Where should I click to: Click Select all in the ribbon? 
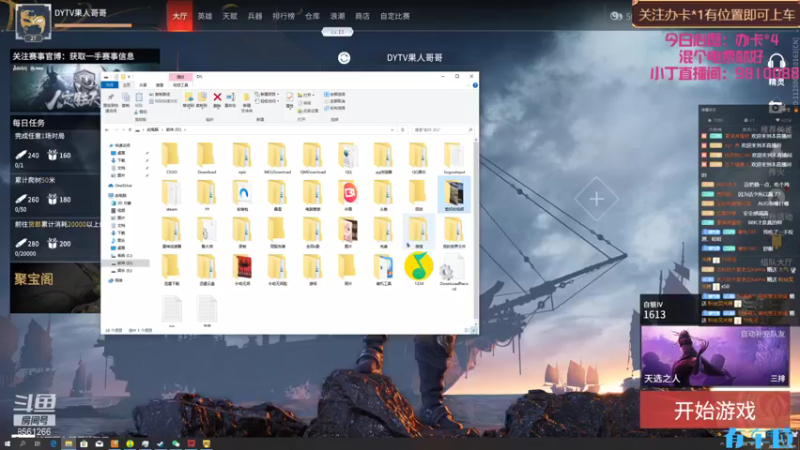335,94
